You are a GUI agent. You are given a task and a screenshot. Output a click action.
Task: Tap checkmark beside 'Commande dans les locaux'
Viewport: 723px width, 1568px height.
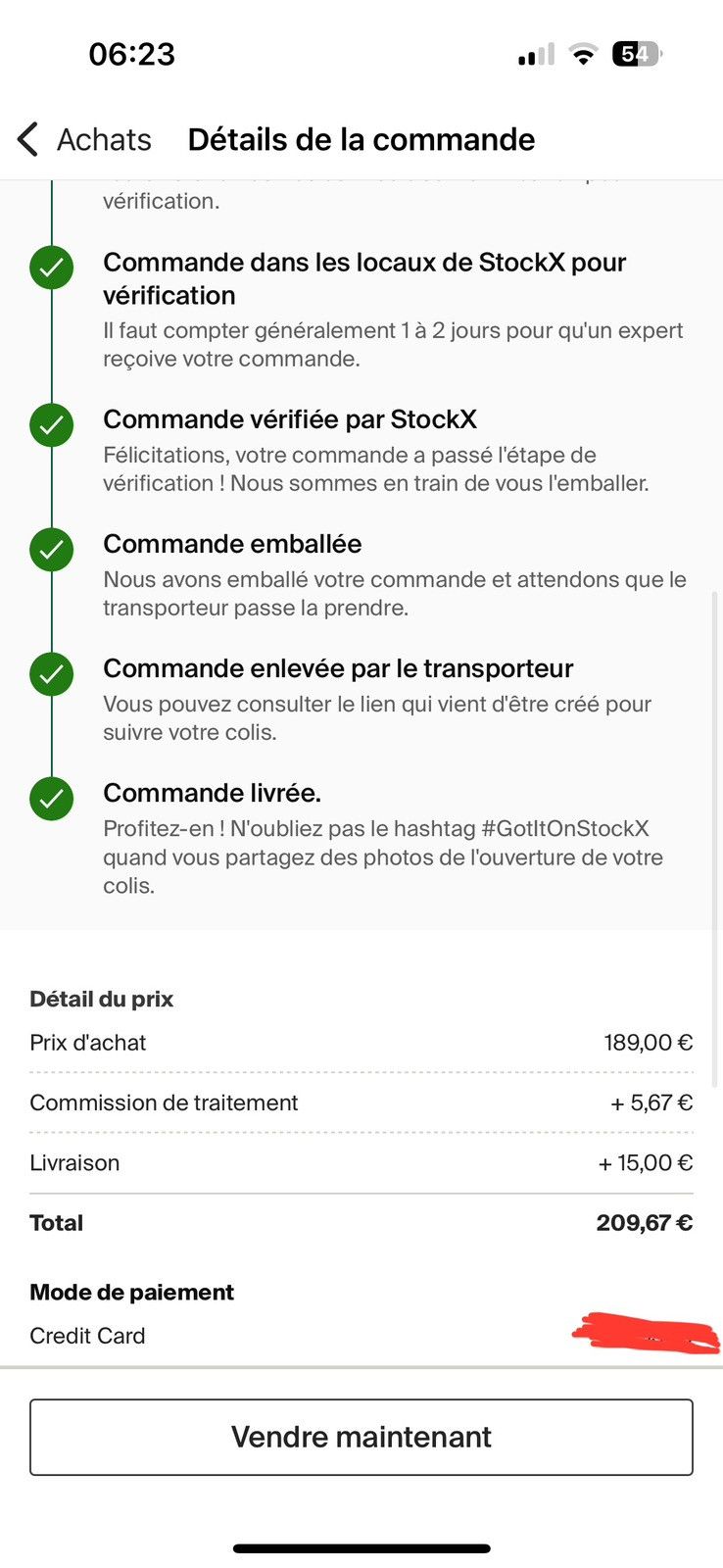(x=51, y=267)
